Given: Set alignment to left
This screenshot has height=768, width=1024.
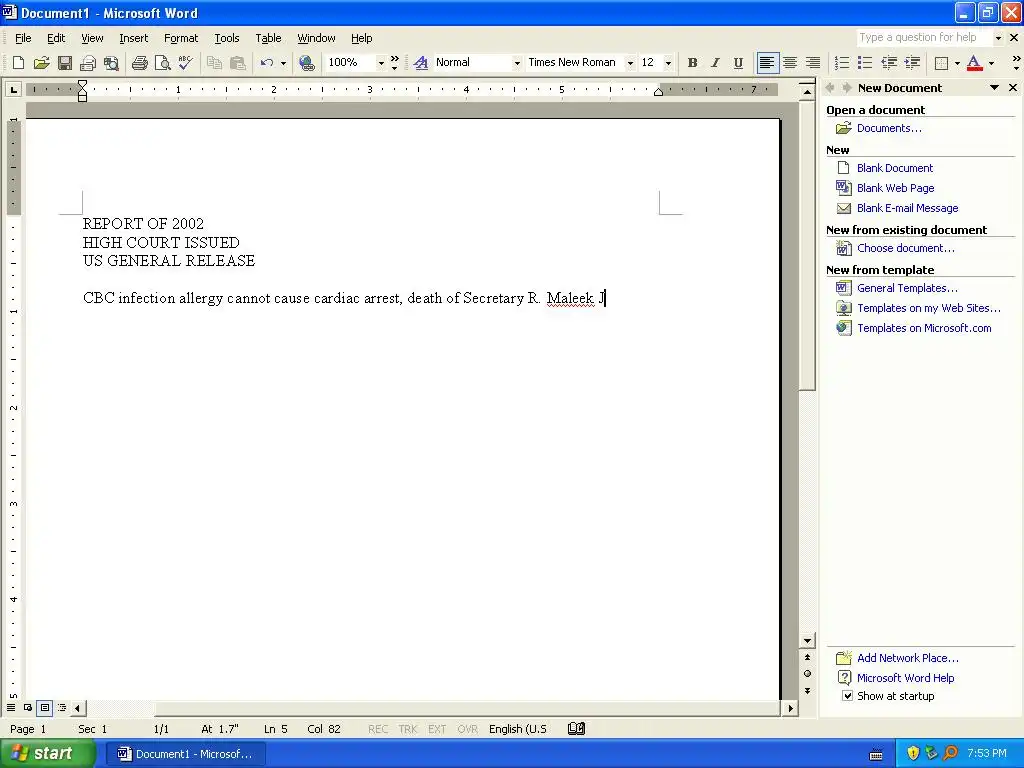Looking at the screenshot, I should (767, 63).
